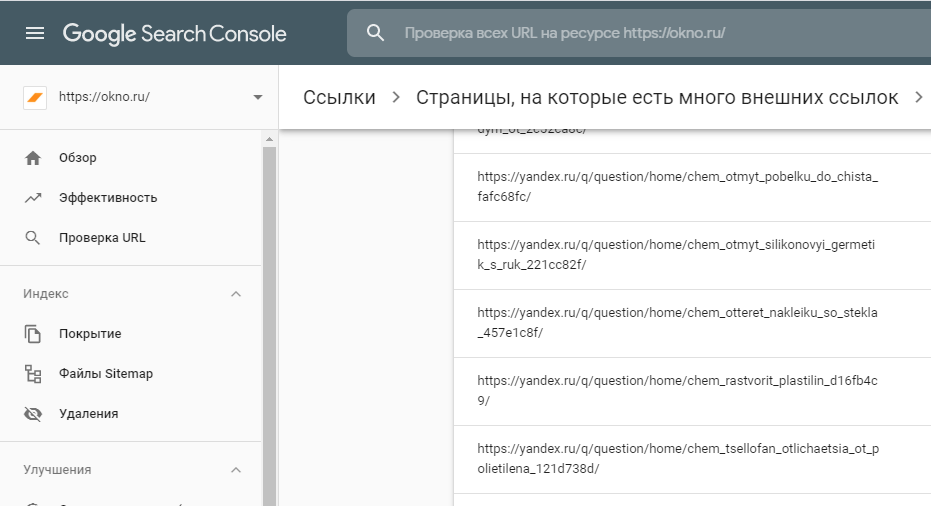
Task: Open the https://okno.ru/ property dropdown
Action: pyautogui.click(x=258, y=97)
